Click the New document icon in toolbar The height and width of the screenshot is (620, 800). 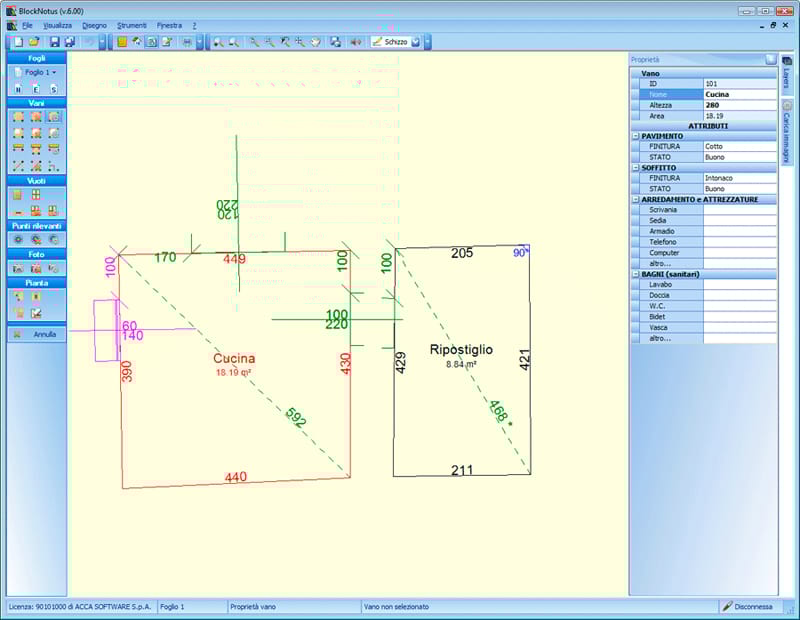coord(18,42)
